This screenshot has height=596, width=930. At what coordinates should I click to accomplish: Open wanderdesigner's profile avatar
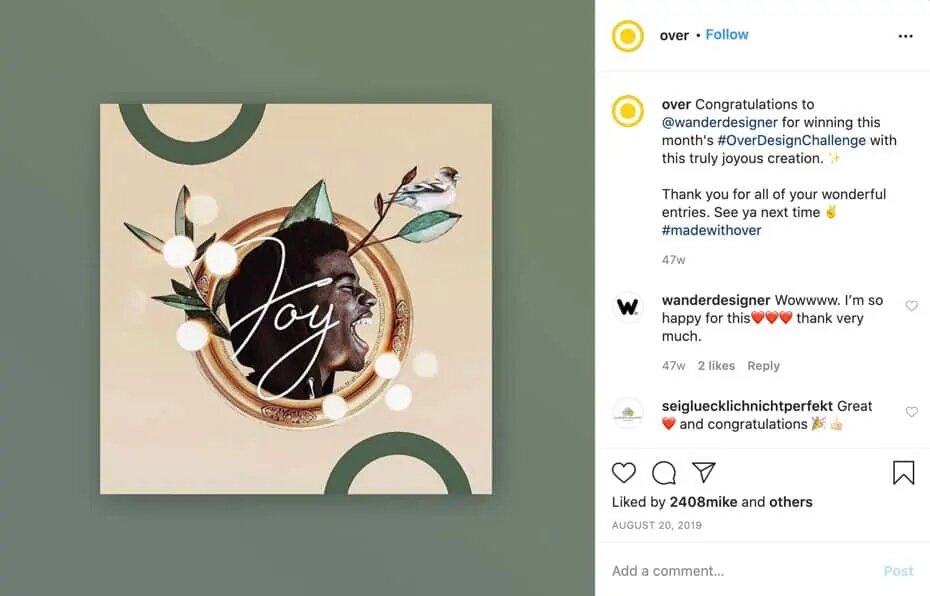(628, 307)
